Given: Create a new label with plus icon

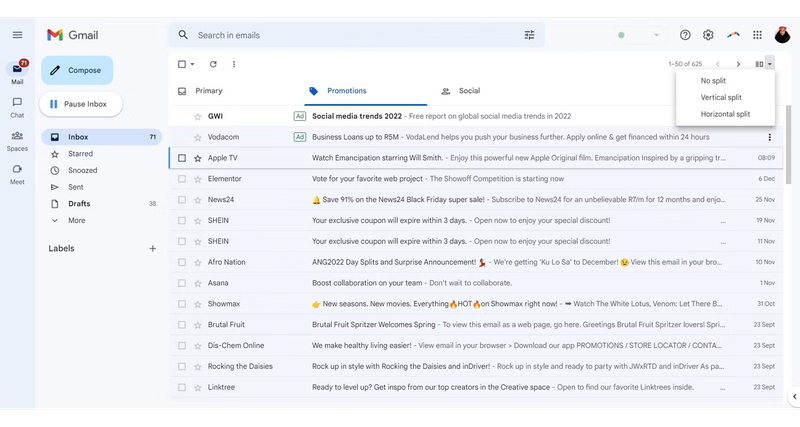Looking at the screenshot, I should coord(153,248).
